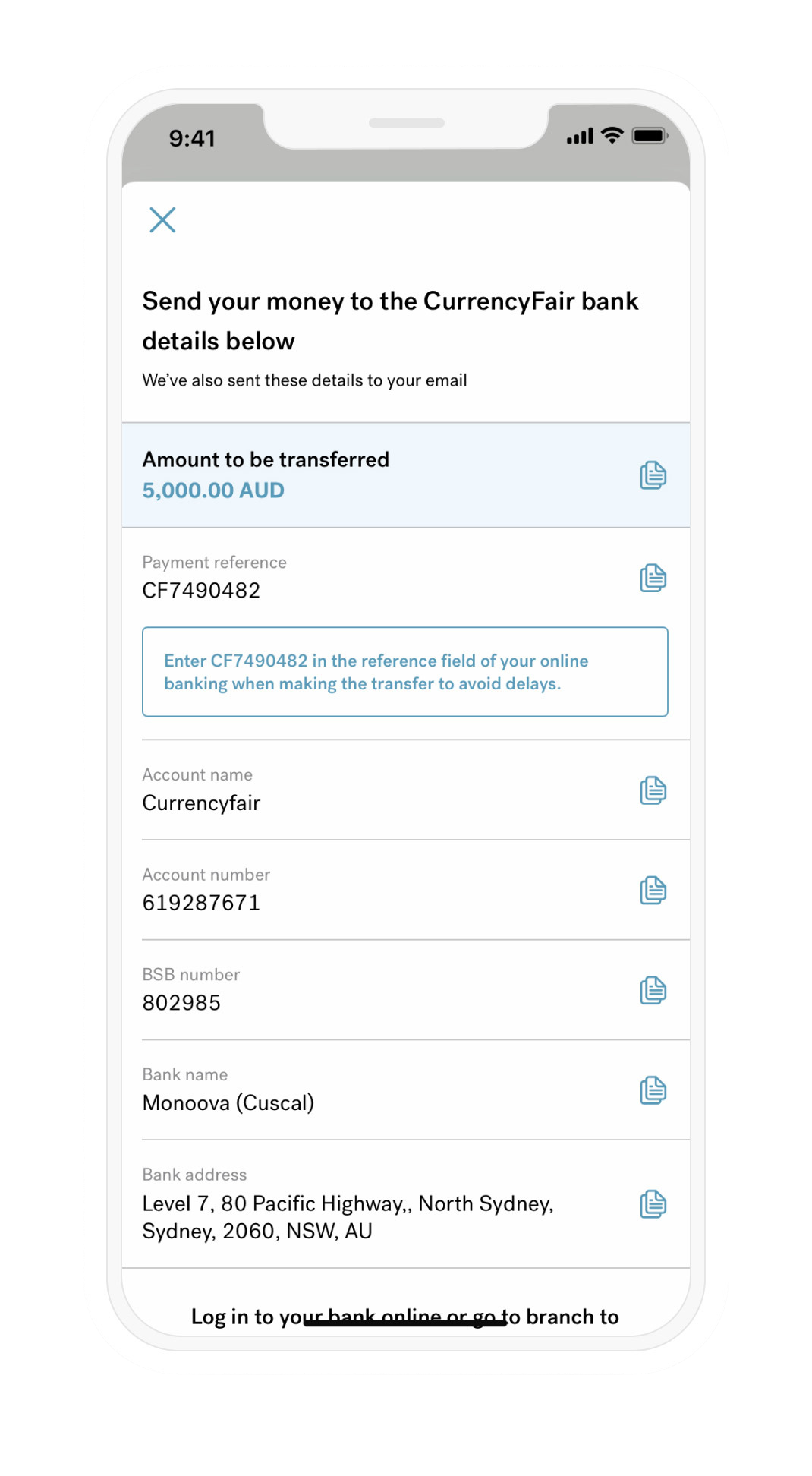812x1476 pixels.
Task: Copy the BSB number 802985
Action: [x=653, y=990]
